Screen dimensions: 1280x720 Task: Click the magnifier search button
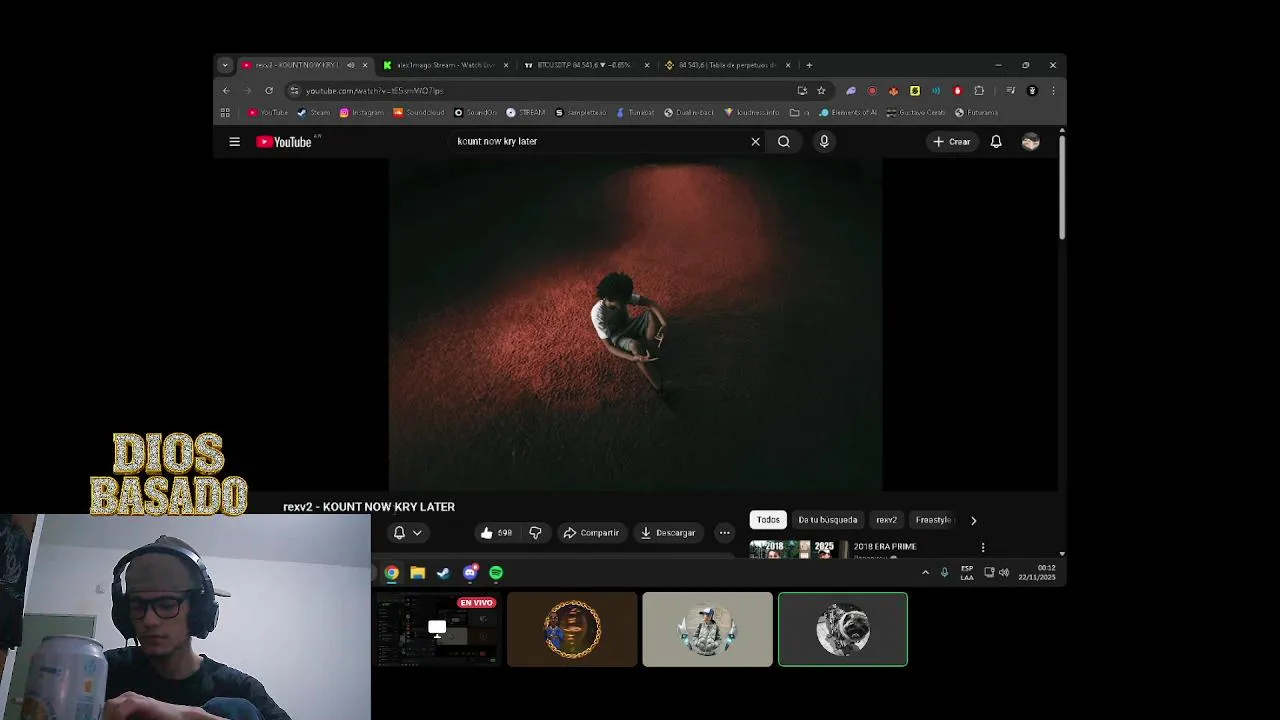pos(784,142)
